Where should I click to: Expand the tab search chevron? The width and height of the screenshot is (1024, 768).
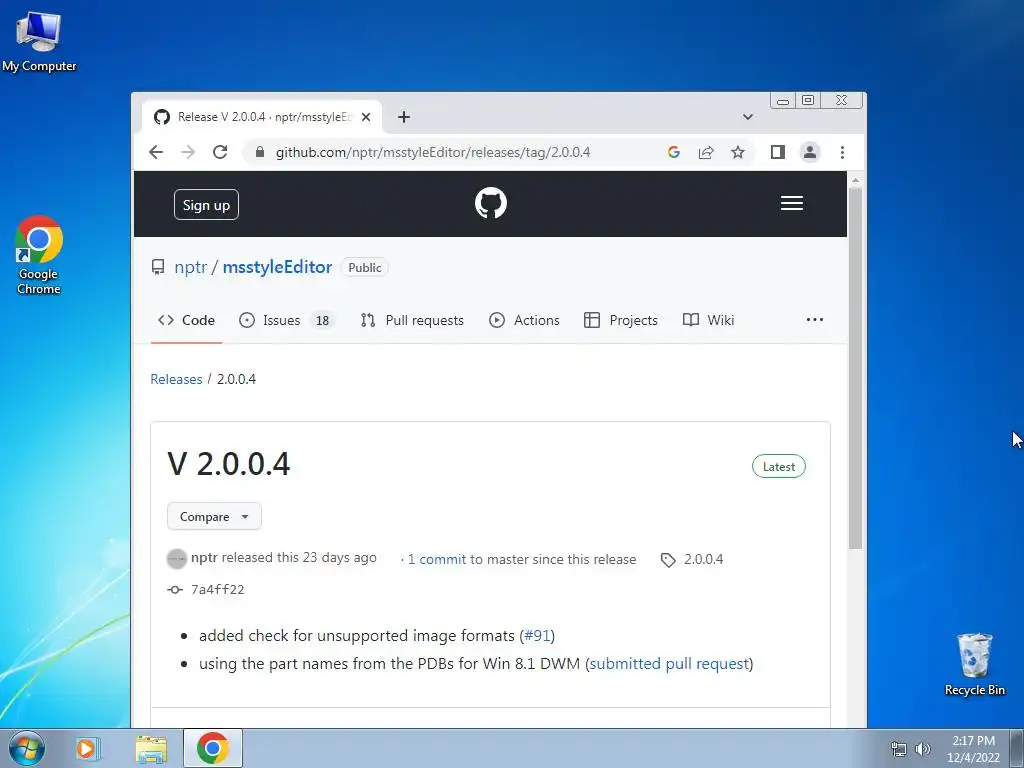[x=748, y=117]
